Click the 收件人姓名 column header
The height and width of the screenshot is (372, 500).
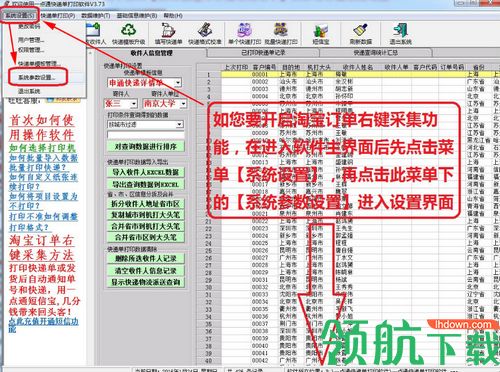coord(357,67)
